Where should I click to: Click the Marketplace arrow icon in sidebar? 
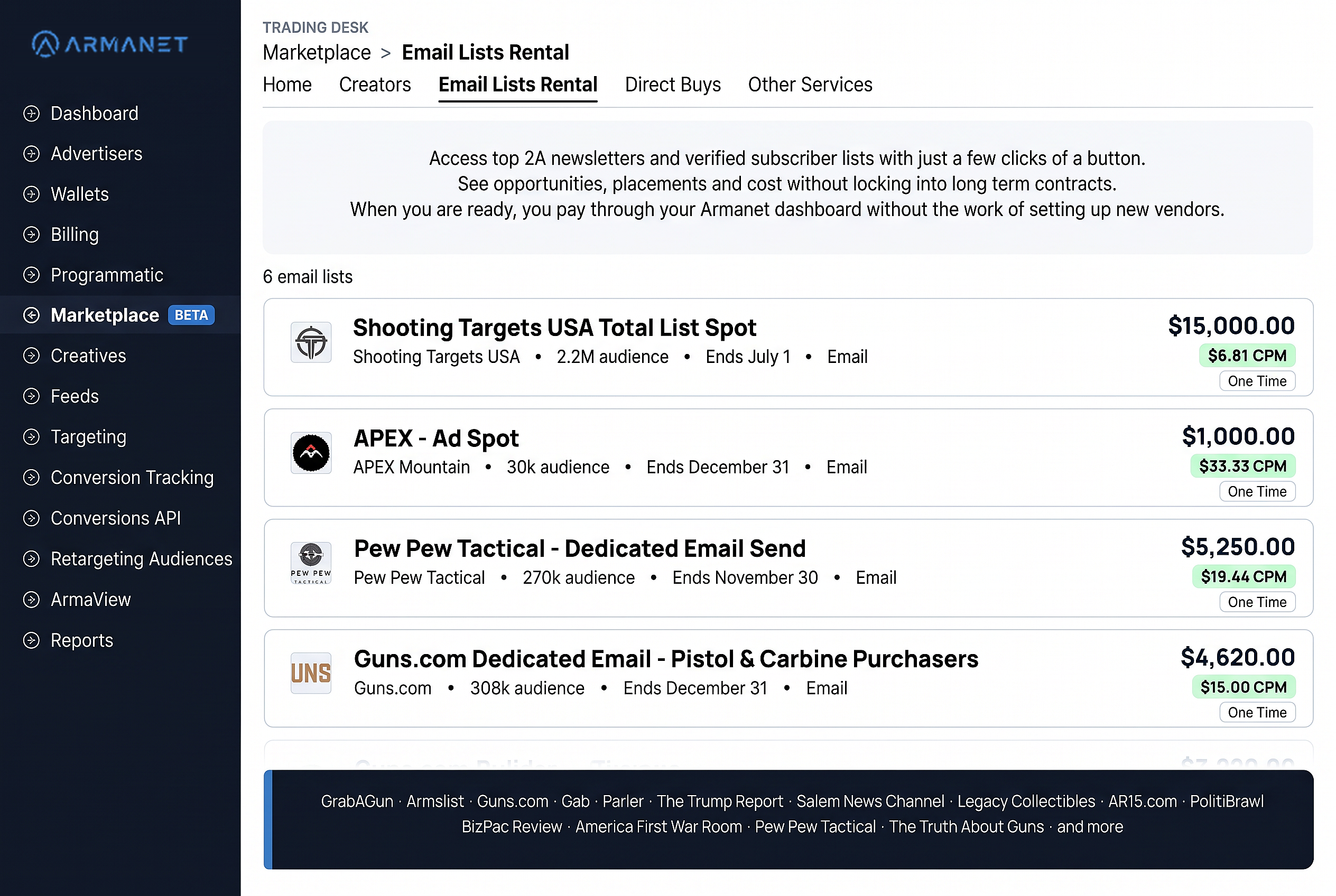(x=31, y=315)
